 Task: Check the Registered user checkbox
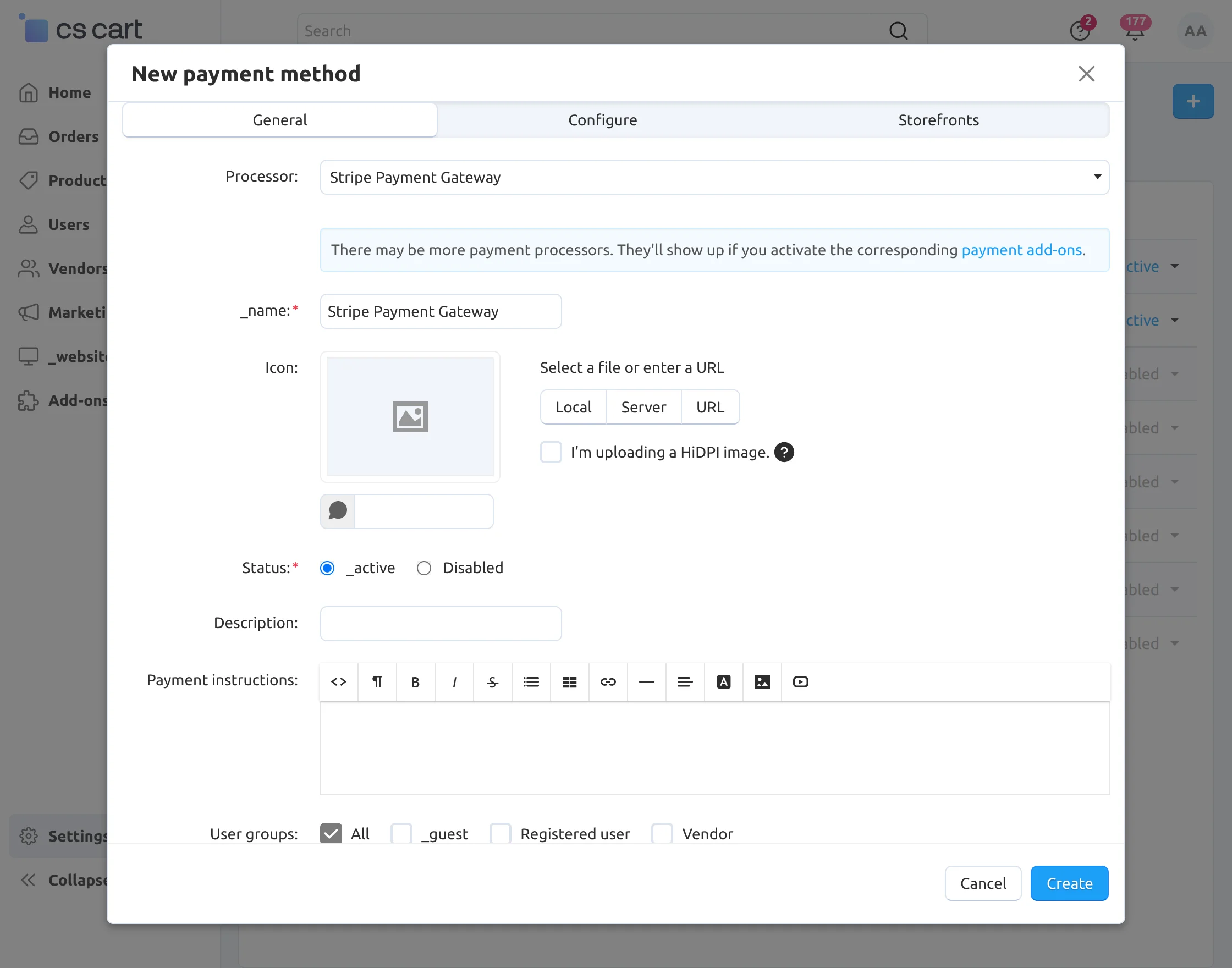pos(501,833)
